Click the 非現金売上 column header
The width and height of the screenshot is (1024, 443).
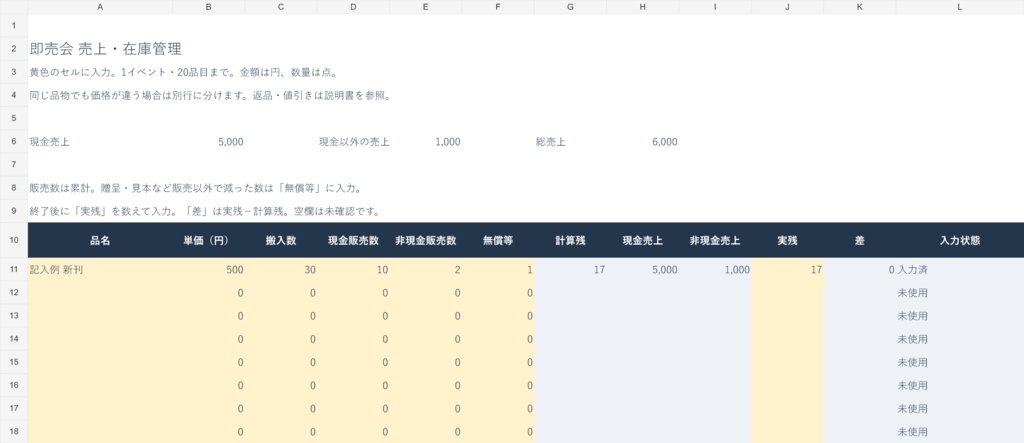pyautogui.click(x=714, y=240)
